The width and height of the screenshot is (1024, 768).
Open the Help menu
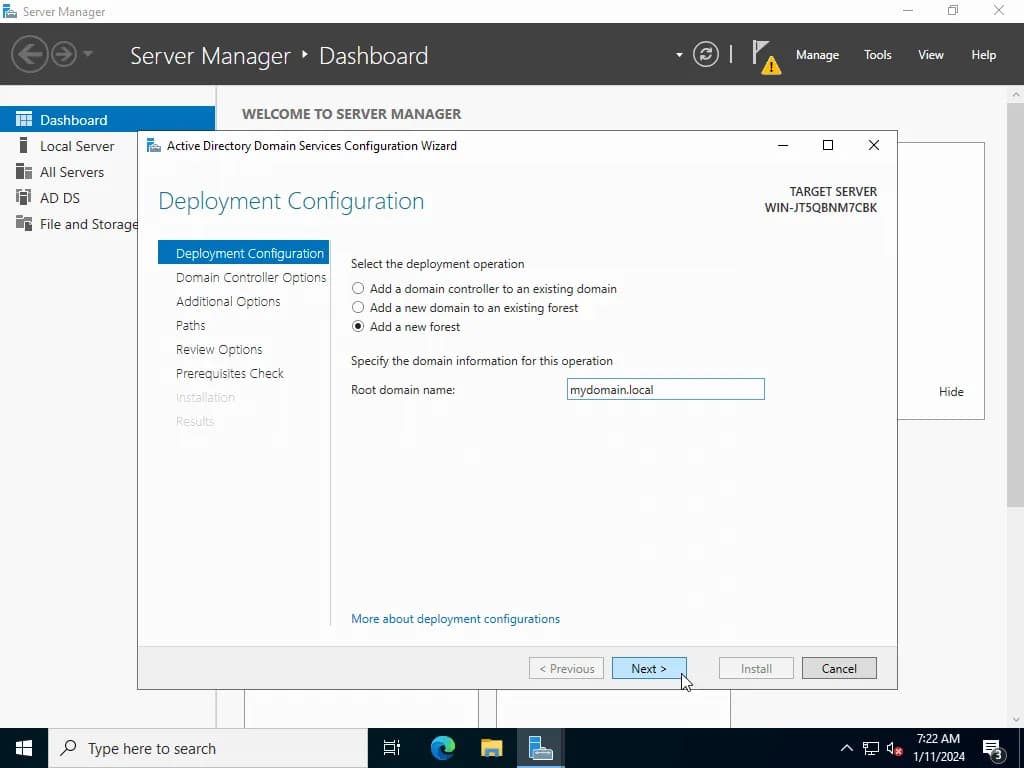(x=983, y=55)
